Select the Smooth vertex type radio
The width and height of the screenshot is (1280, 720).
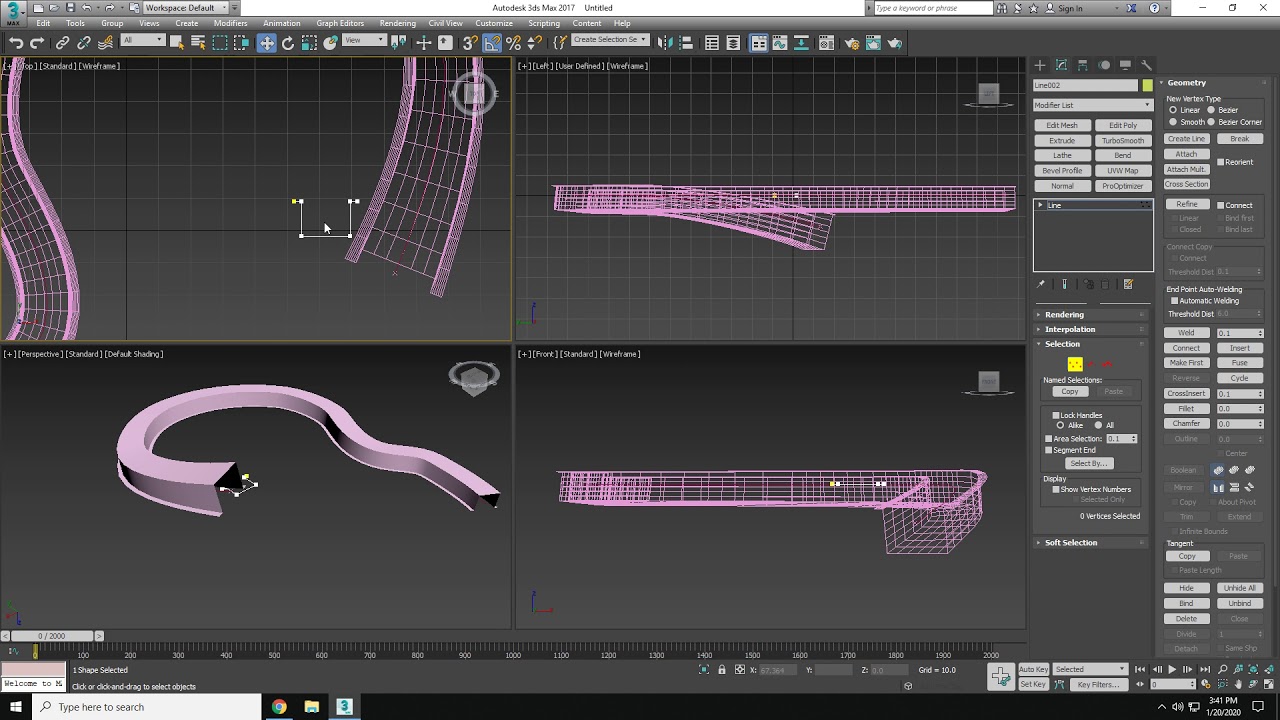pos(1173,122)
